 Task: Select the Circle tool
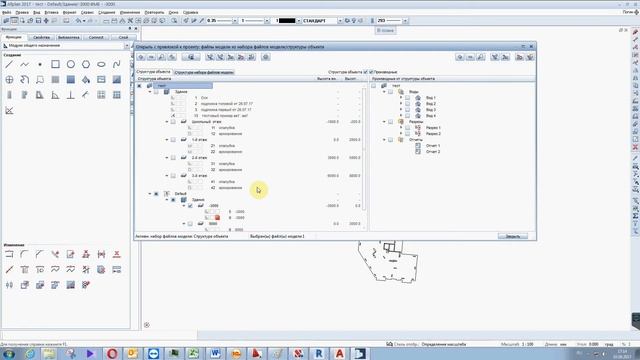point(71,64)
